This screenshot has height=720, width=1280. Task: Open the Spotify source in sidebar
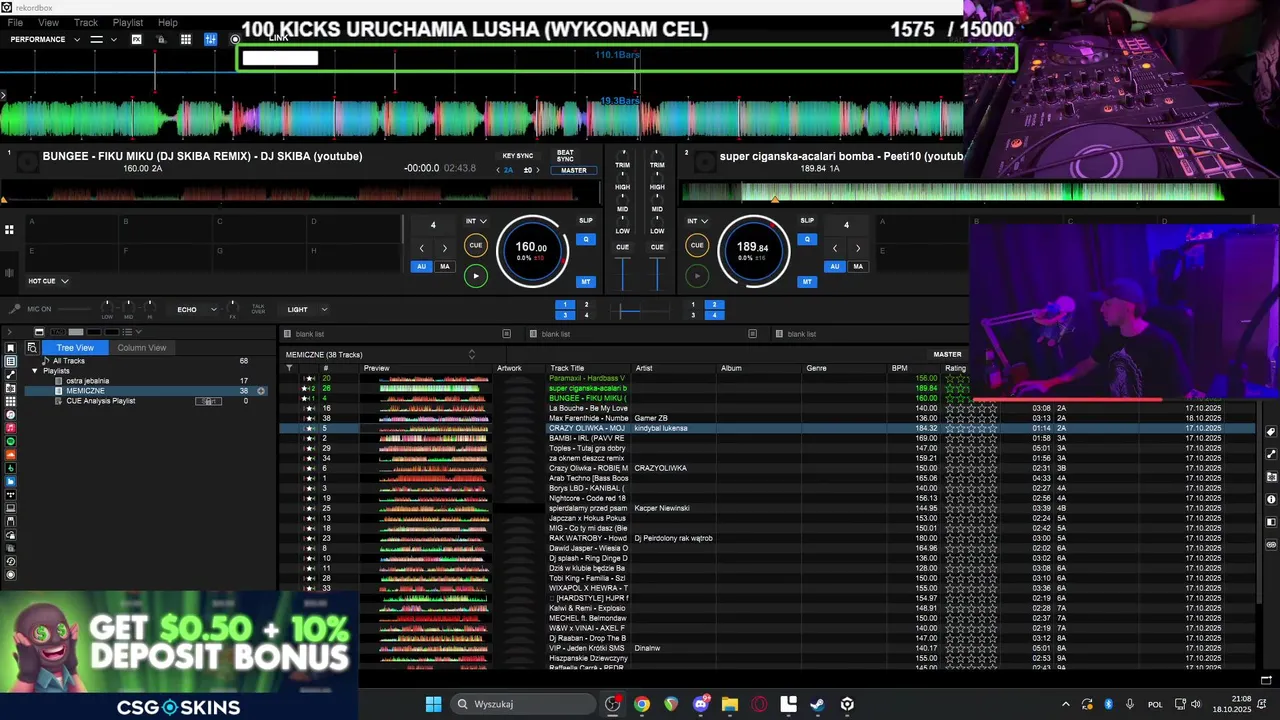[11, 441]
